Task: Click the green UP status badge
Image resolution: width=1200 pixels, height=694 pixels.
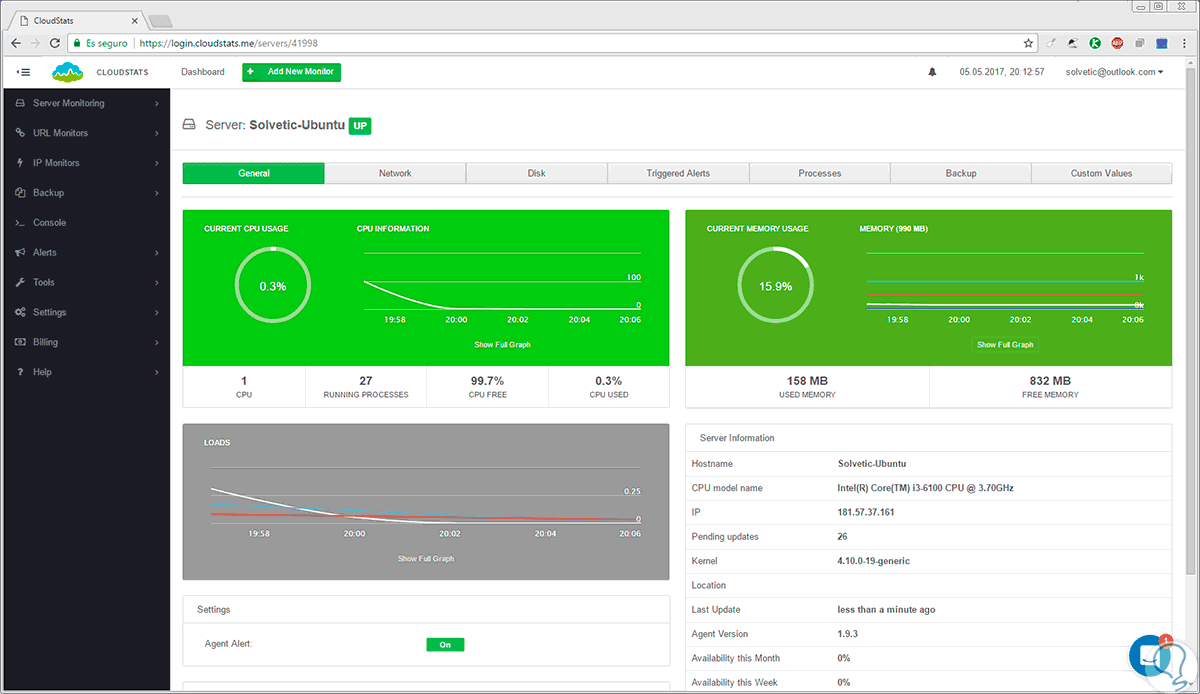Action: pyautogui.click(x=360, y=126)
